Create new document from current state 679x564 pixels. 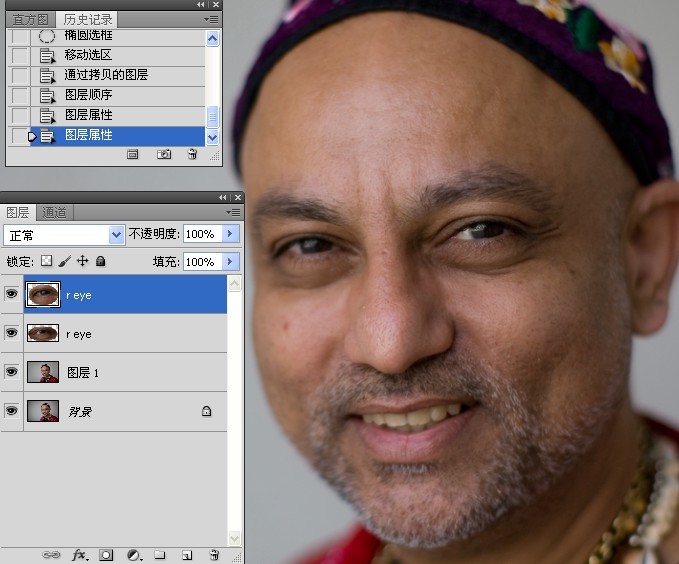pyautogui.click(x=133, y=155)
